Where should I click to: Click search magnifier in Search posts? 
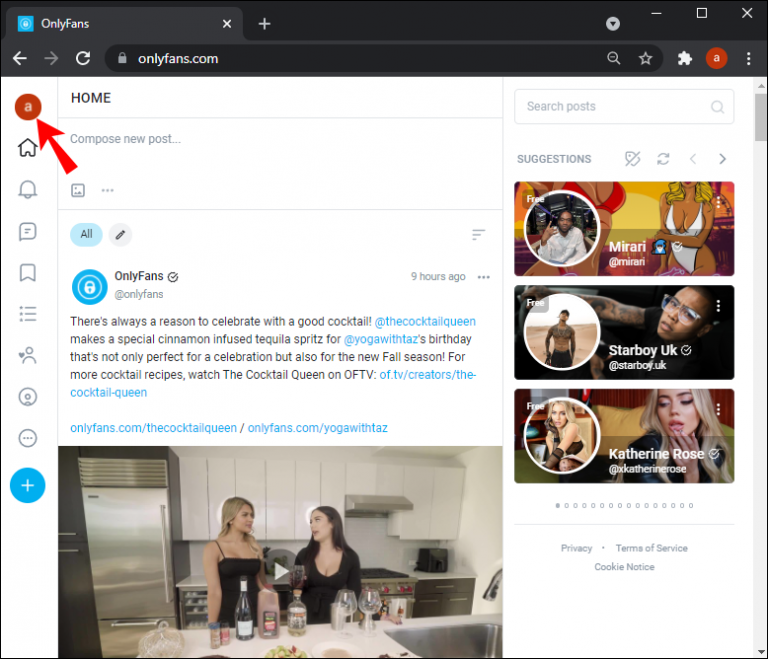(717, 107)
